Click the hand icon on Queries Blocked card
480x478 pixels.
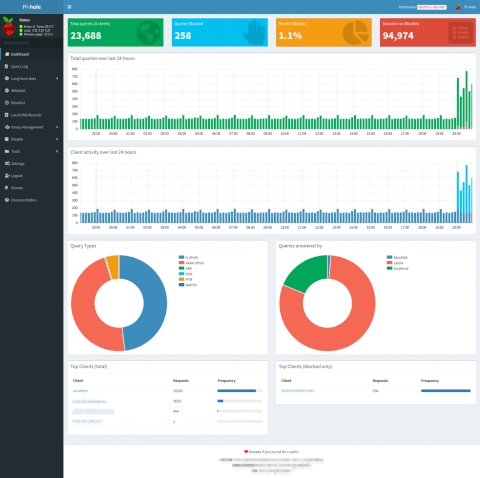coord(254,33)
